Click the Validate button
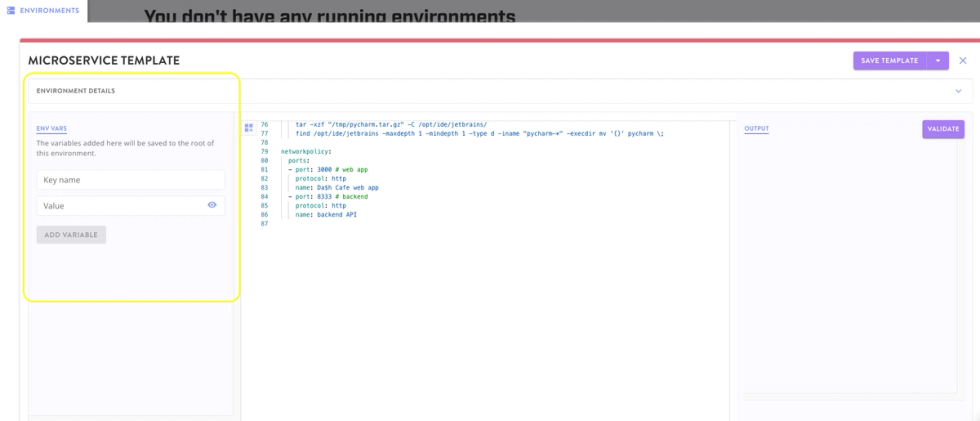980x421 pixels. click(943, 129)
